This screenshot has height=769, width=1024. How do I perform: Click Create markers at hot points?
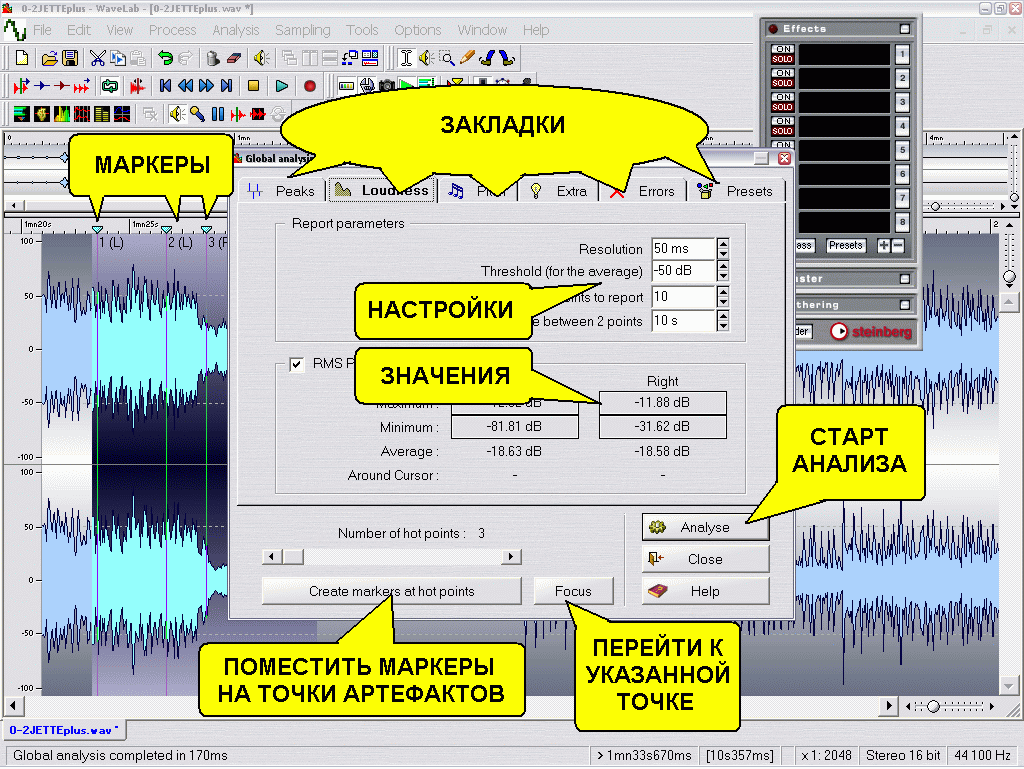tap(391, 591)
